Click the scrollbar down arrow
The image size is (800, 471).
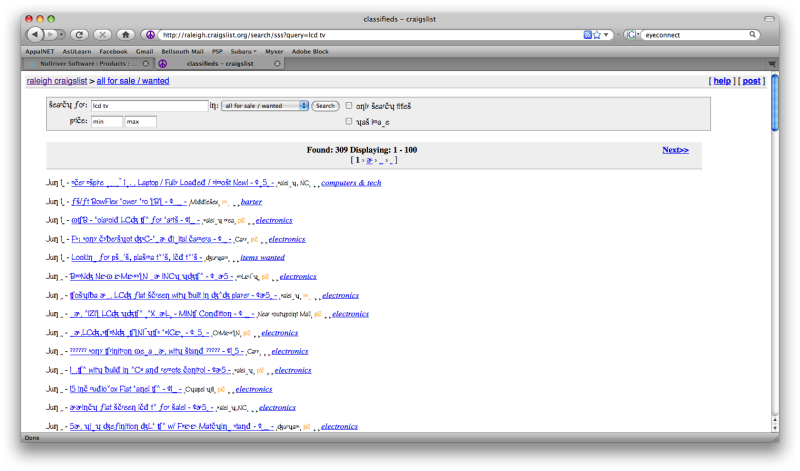pos(774,428)
